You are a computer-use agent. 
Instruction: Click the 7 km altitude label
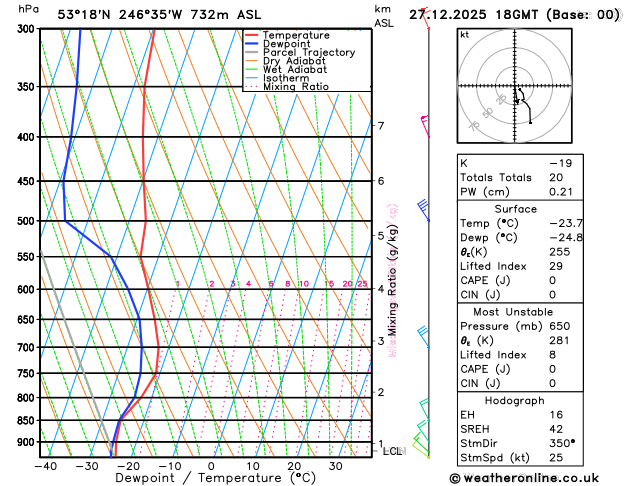tap(381, 126)
